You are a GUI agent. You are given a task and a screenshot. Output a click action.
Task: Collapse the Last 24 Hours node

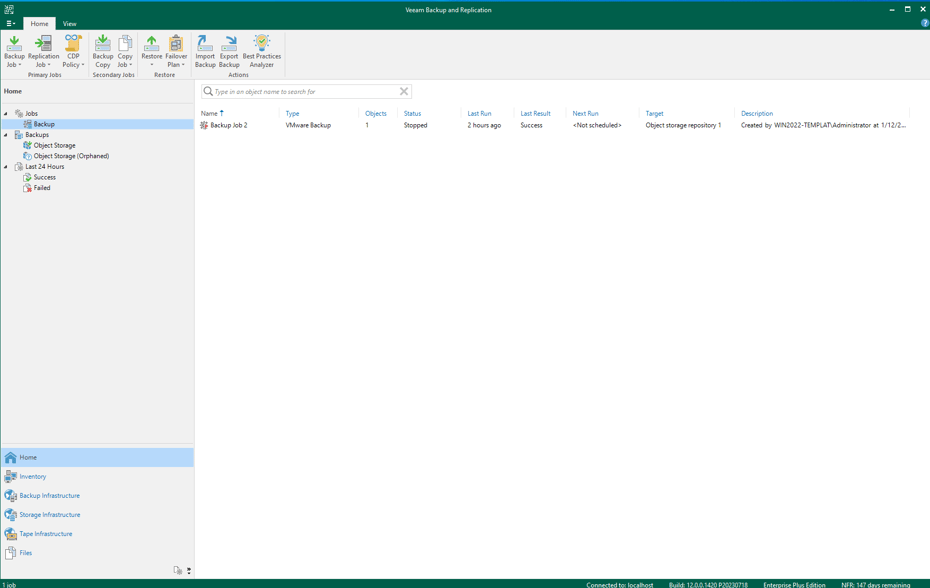tap(6, 167)
